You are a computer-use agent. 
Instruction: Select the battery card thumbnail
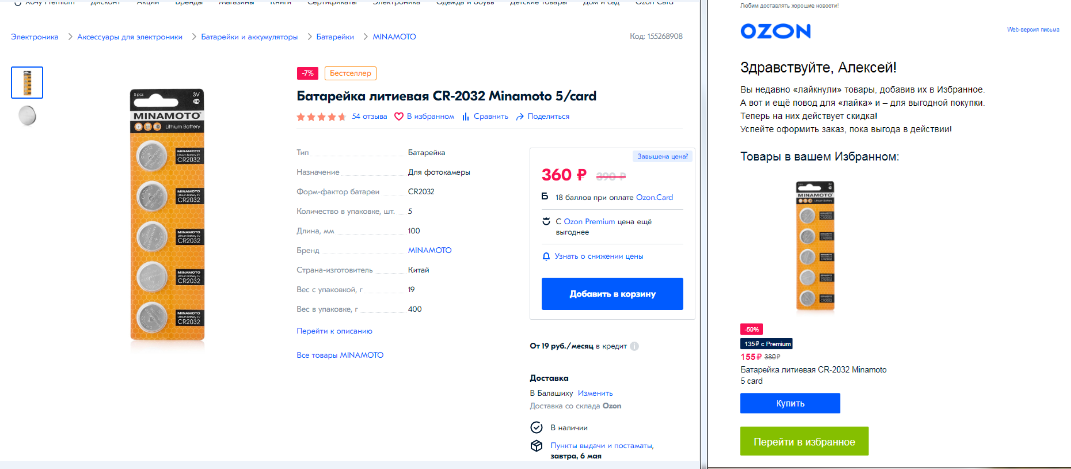27,83
